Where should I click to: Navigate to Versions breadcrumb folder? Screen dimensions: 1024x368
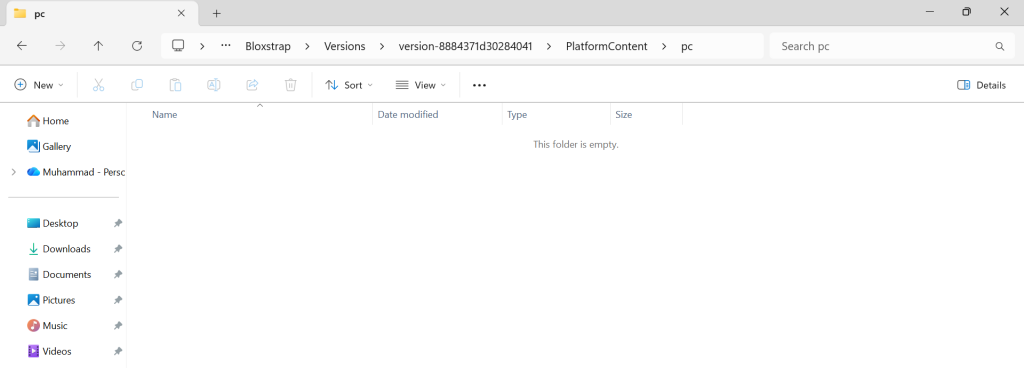pos(345,46)
